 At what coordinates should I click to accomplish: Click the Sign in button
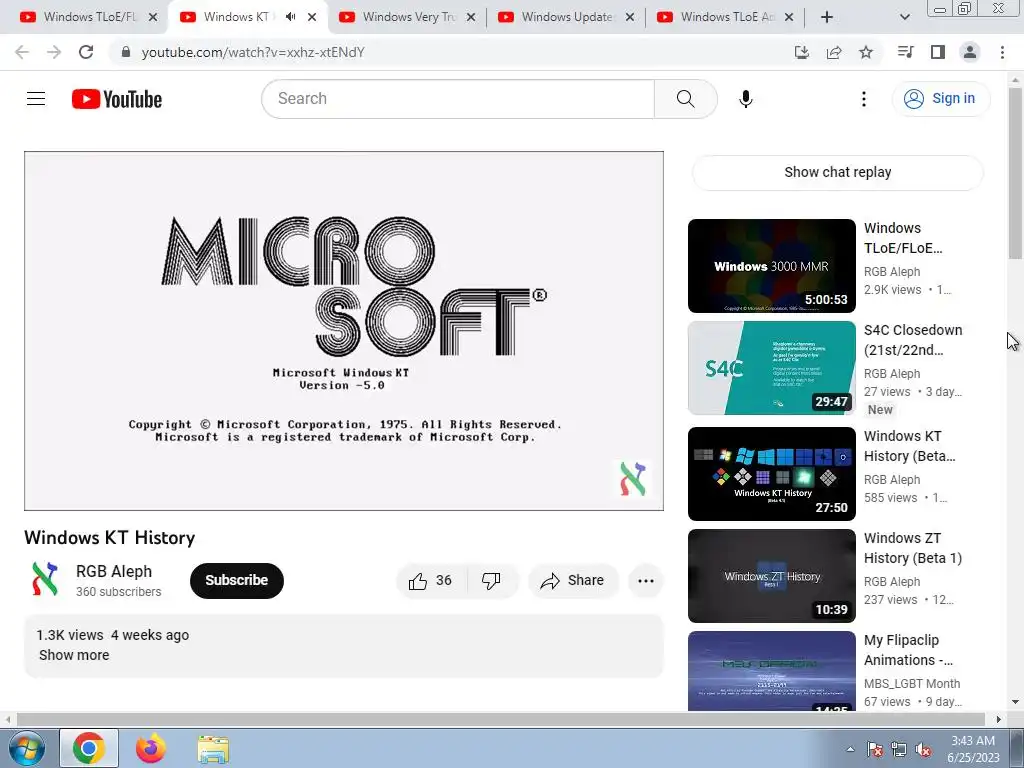940,99
